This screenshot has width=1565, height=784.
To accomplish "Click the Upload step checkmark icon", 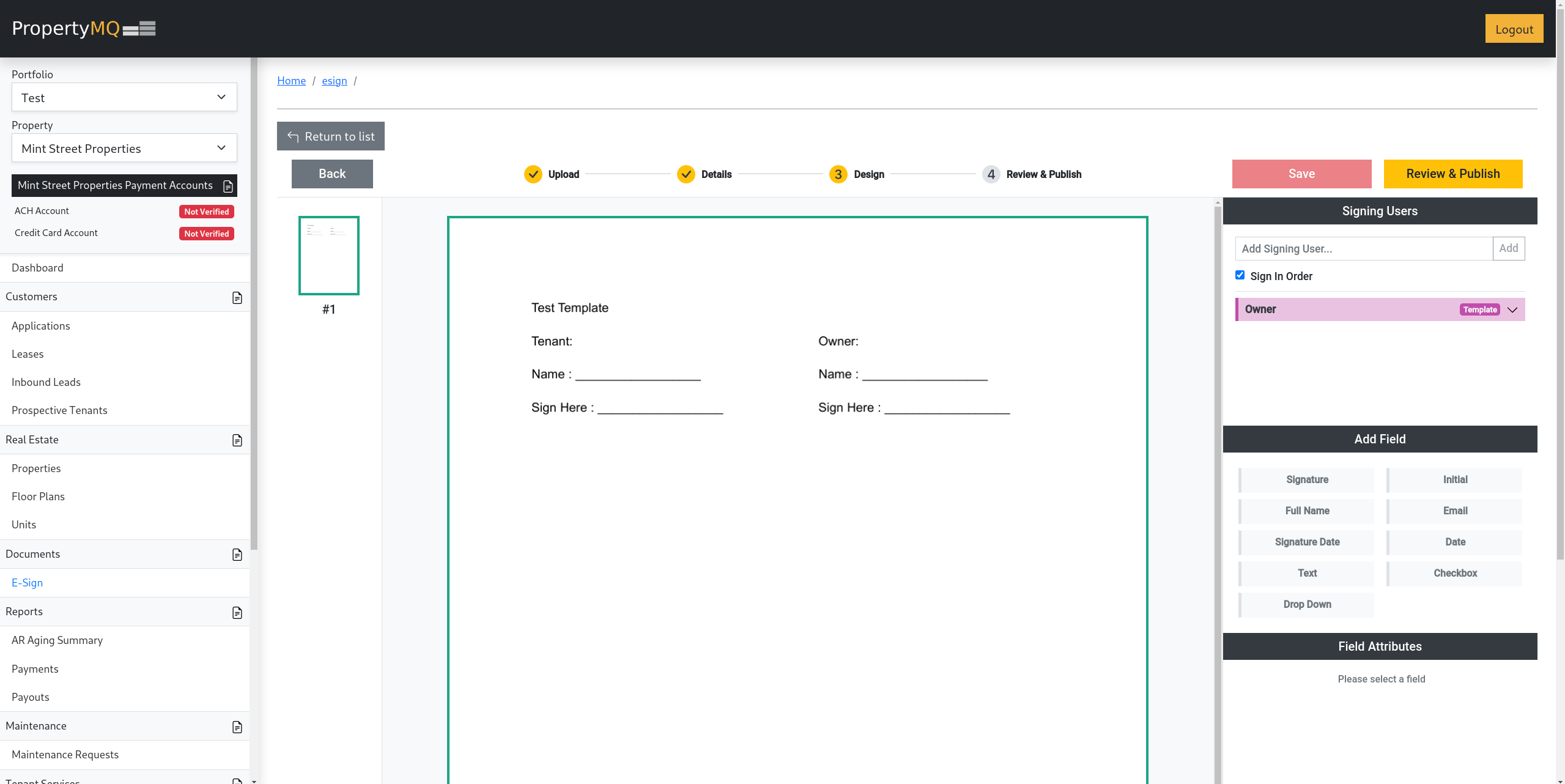I will click(x=533, y=174).
